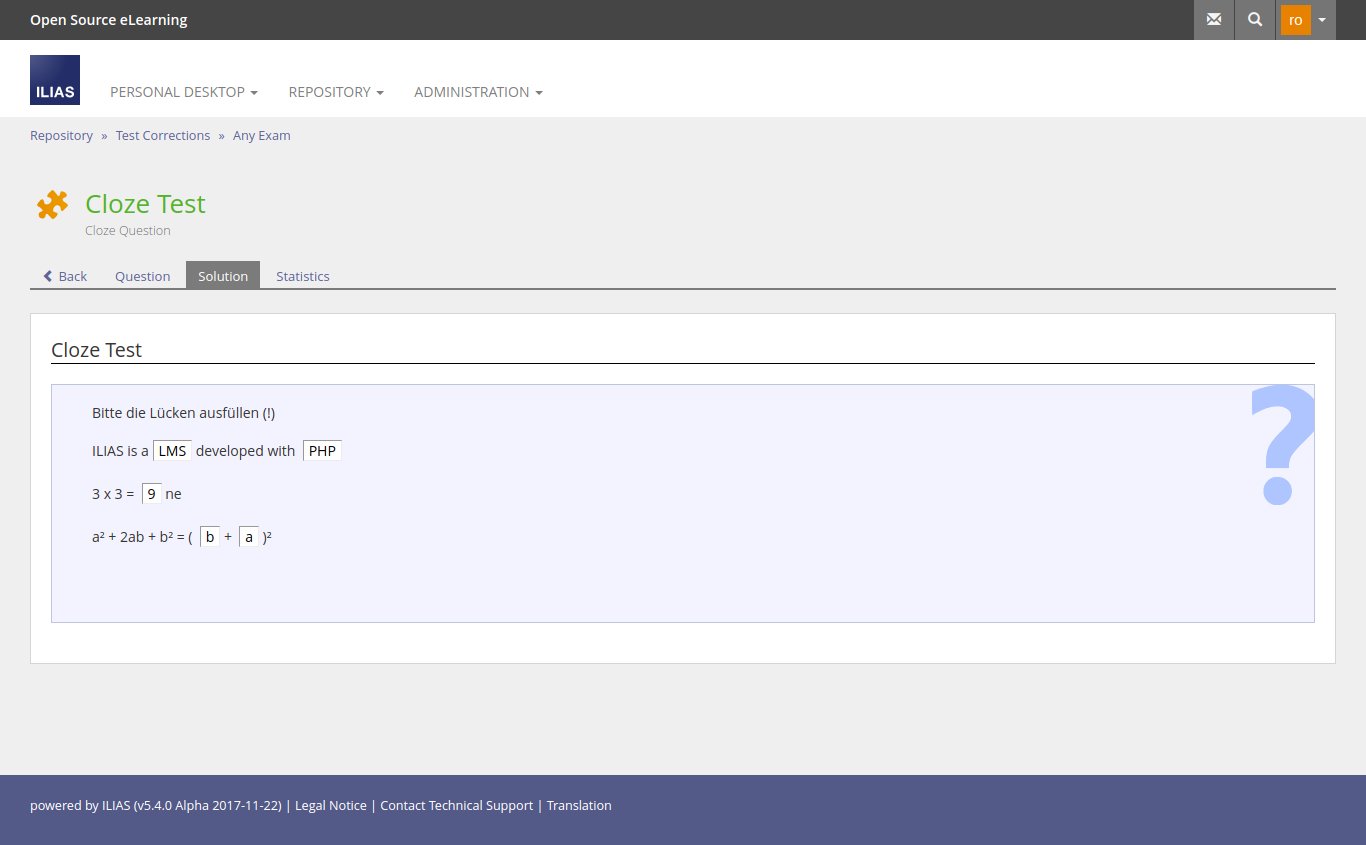Expand the user menu caret
This screenshot has height=845, width=1366.
1322,20
